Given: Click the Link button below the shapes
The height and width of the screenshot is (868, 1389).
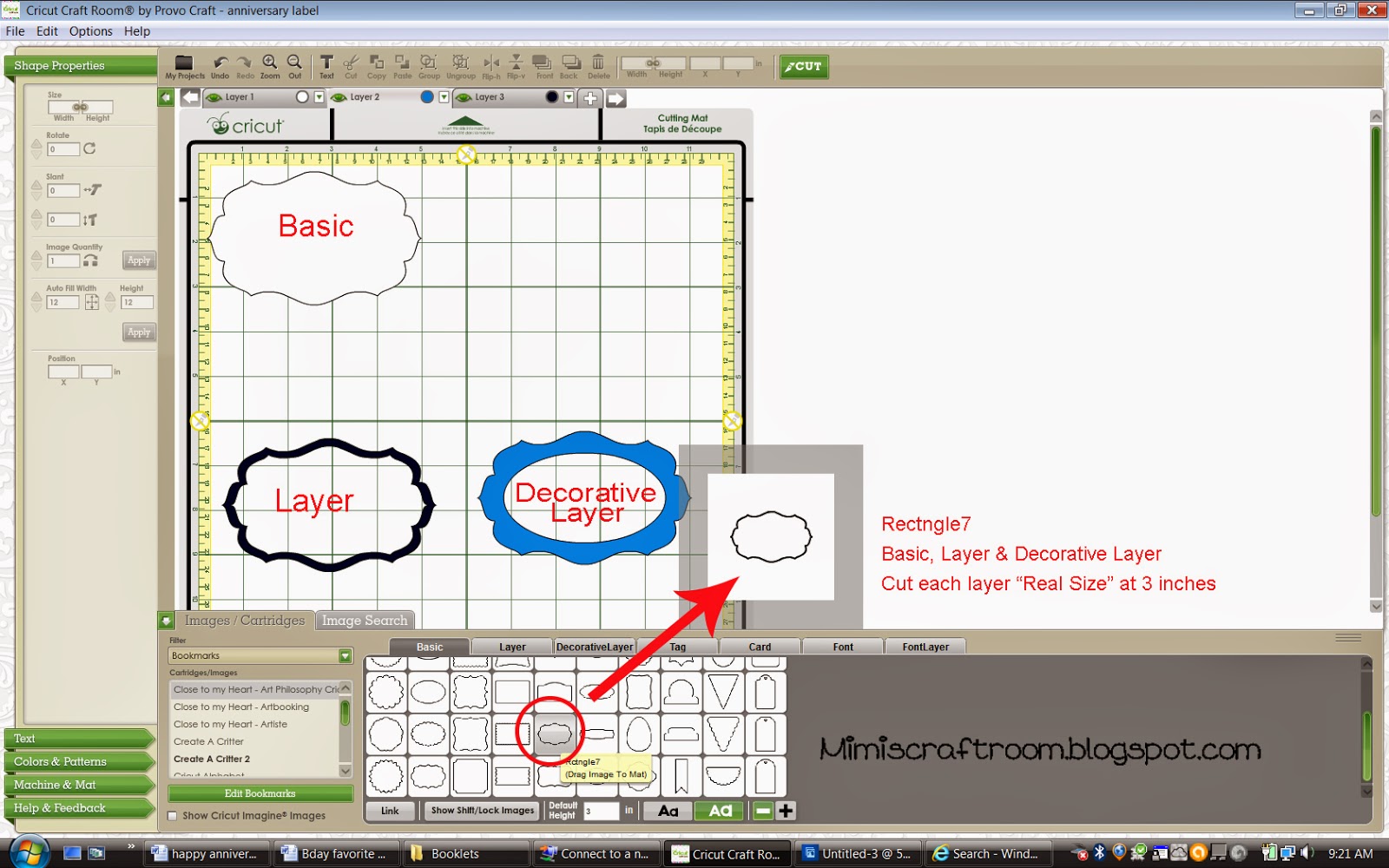Looking at the screenshot, I should (x=390, y=811).
